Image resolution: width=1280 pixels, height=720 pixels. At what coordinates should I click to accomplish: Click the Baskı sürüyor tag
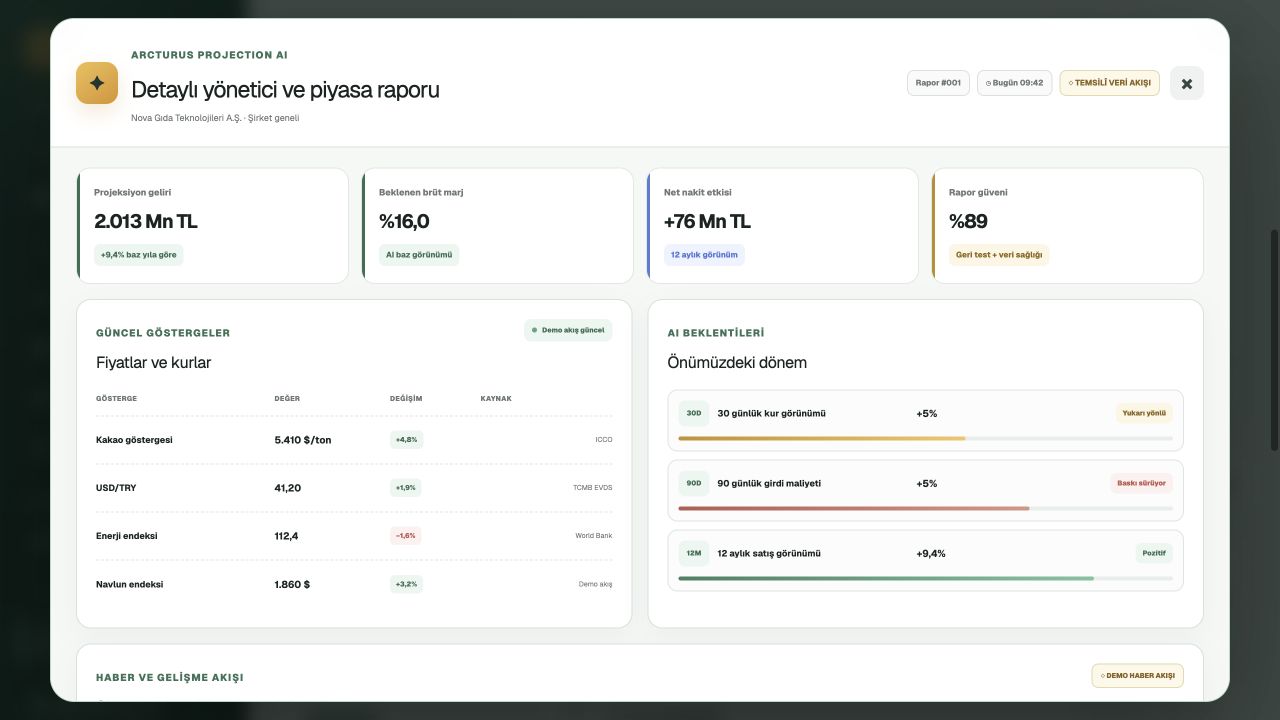click(x=1141, y=483)
